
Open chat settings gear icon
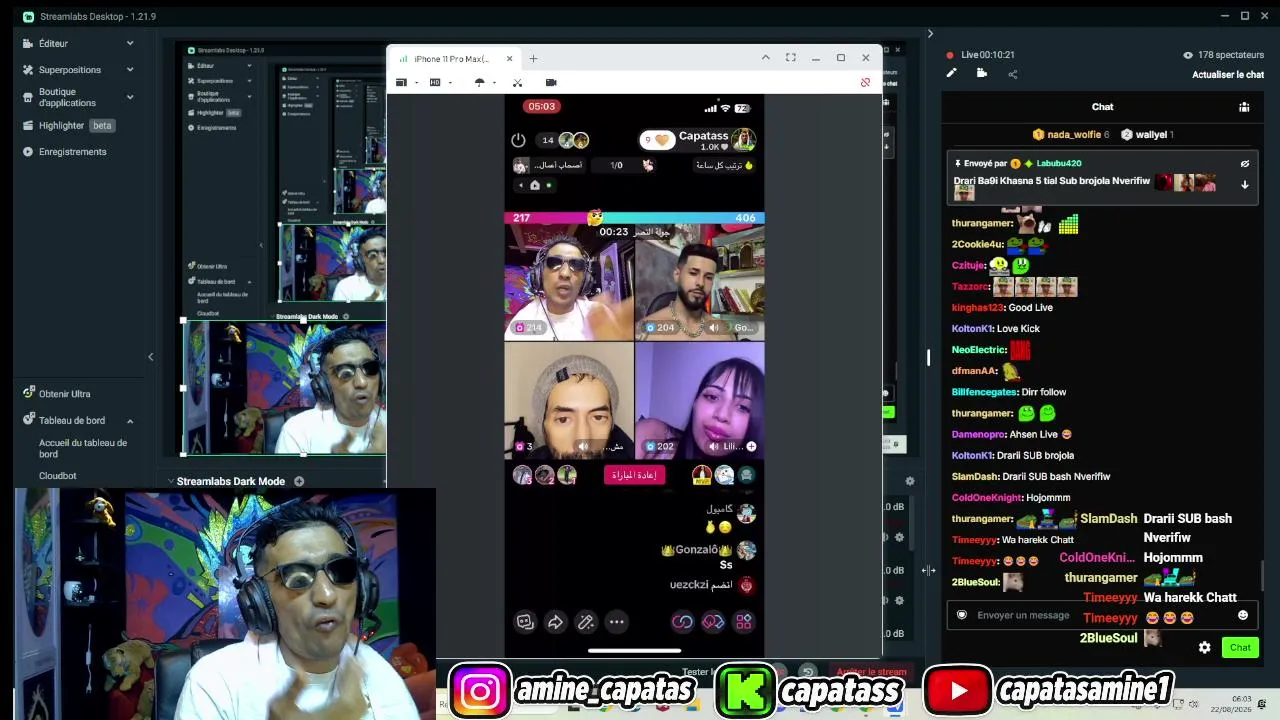click(1205, 647)
